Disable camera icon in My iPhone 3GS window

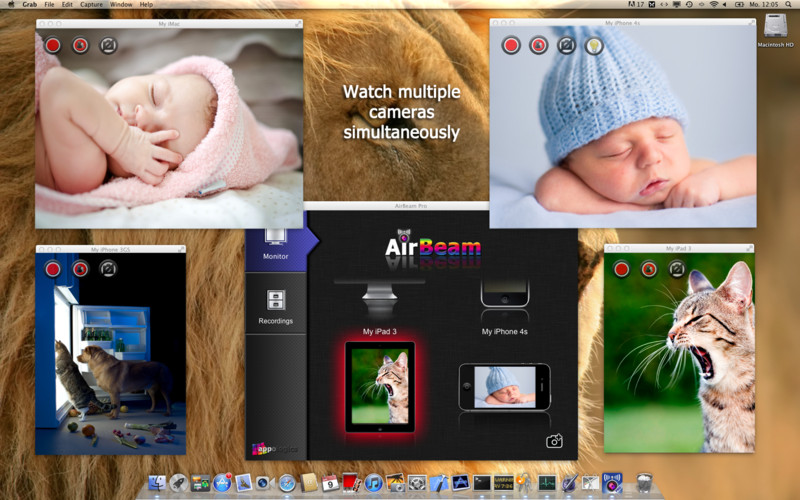(108, 269)
